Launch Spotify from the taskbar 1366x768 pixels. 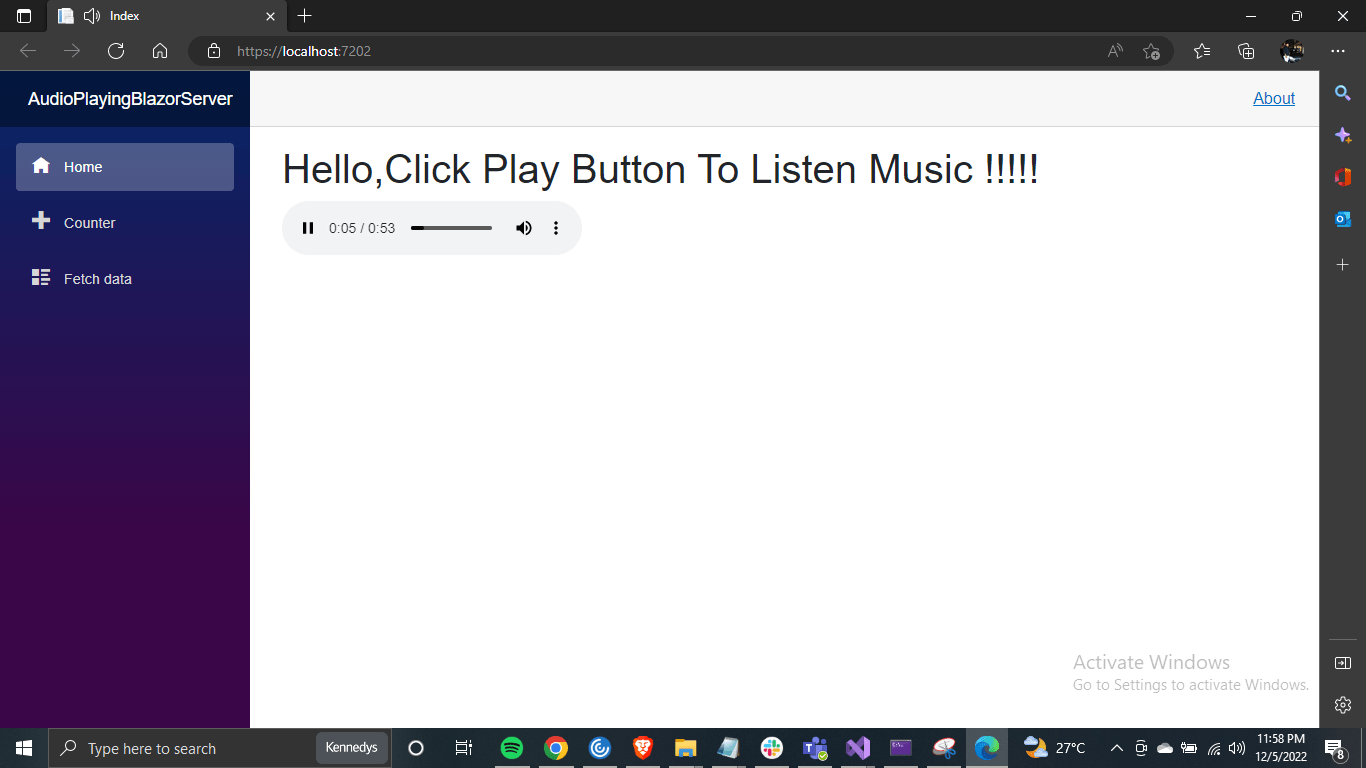tap(512, 748)
